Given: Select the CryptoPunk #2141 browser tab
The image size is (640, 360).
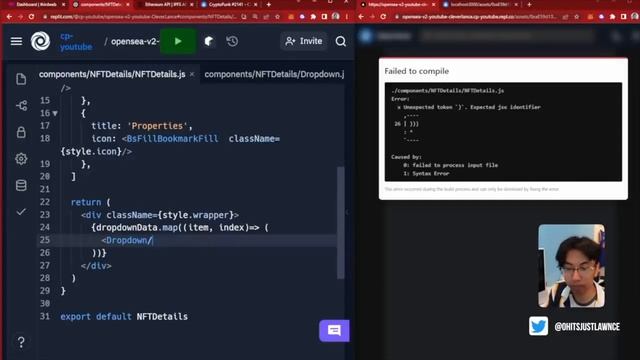Looking at the screenshot, I should click(x=229, y=4).
